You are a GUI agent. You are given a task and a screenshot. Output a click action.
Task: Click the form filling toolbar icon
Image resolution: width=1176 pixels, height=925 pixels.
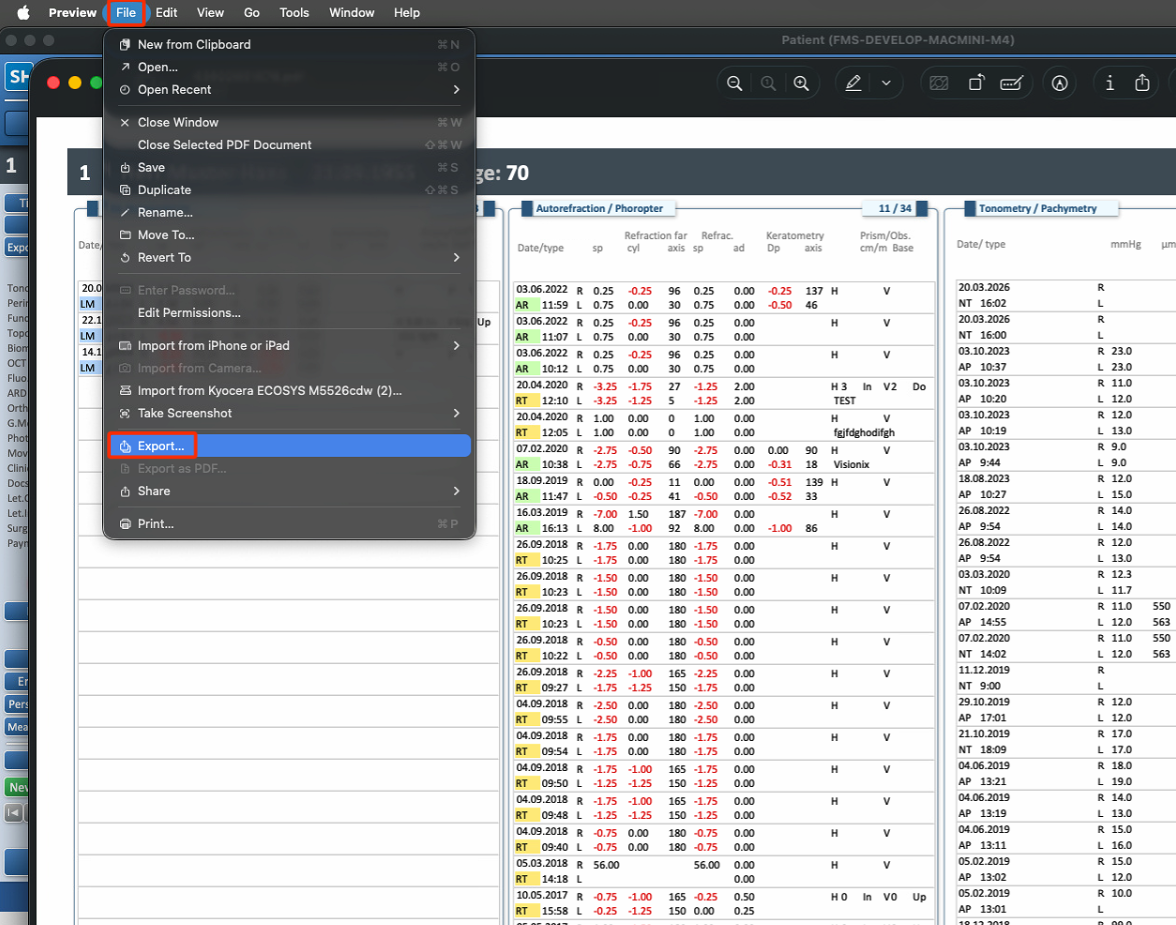pos(1011,83)
